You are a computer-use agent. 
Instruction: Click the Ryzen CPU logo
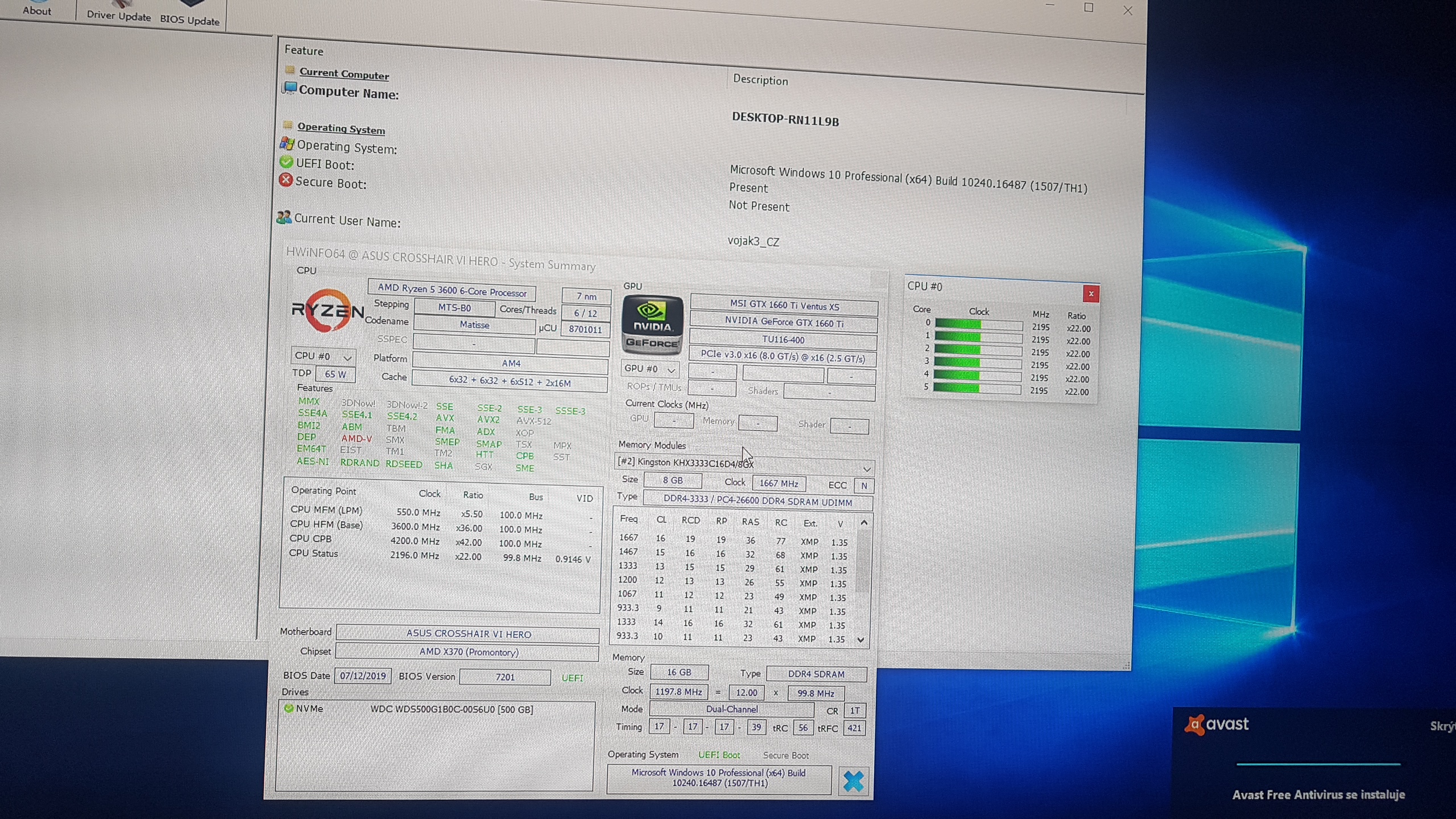326,311
